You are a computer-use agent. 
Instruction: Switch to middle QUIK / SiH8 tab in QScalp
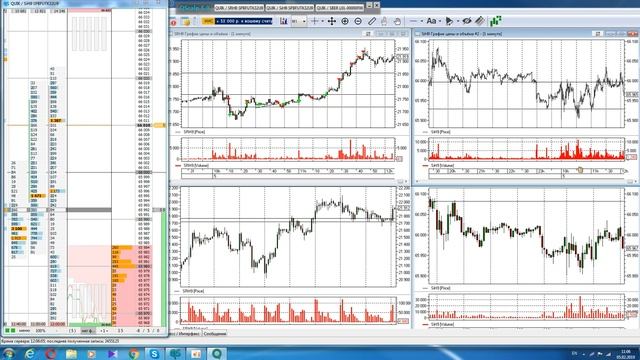[290, 8]
